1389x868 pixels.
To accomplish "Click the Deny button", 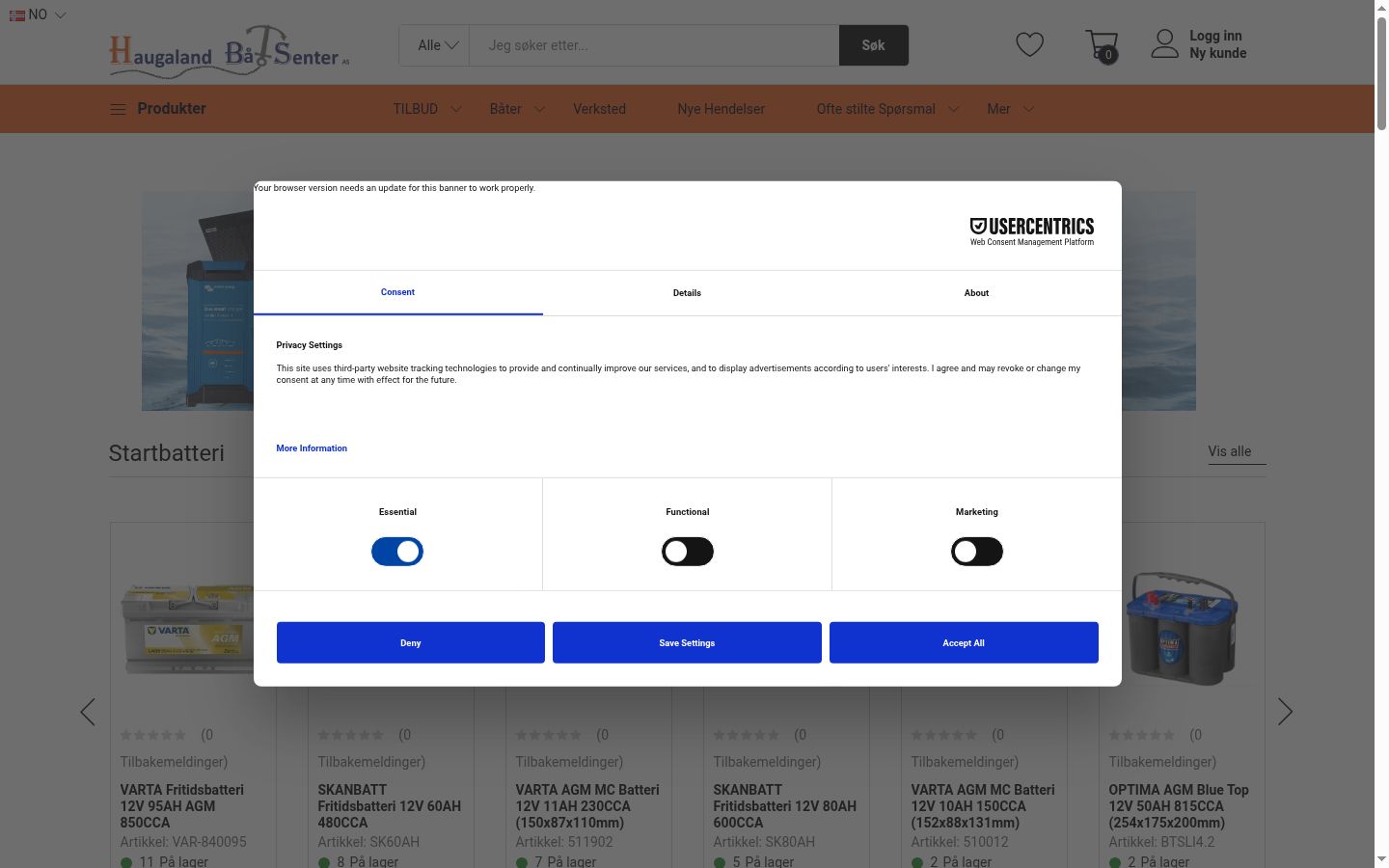I will pos(411,642).
